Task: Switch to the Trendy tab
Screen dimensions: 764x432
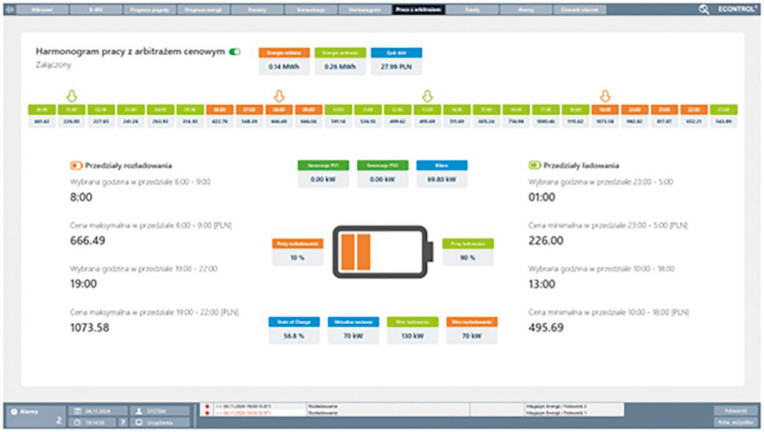Action: click(472, 9)
